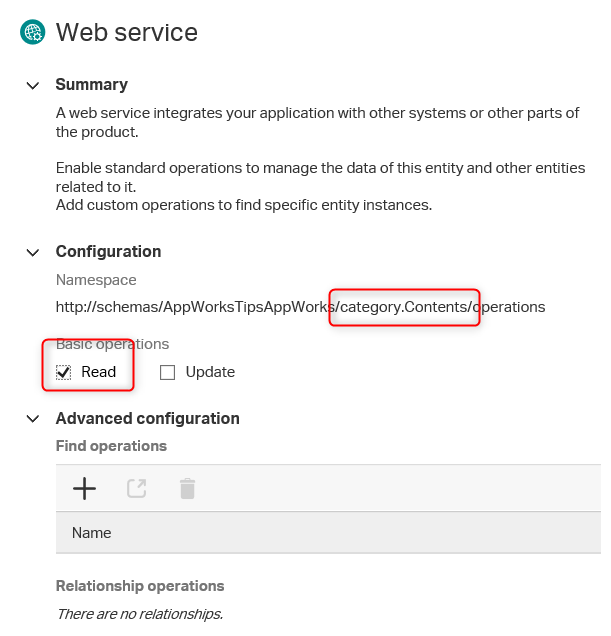Click the namespace URL text

pos(300,307)
